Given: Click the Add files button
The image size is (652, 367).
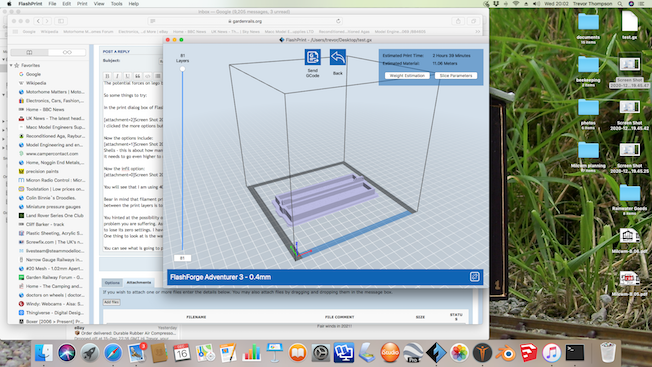Looking at the screenshot, I should click(111, 302).
